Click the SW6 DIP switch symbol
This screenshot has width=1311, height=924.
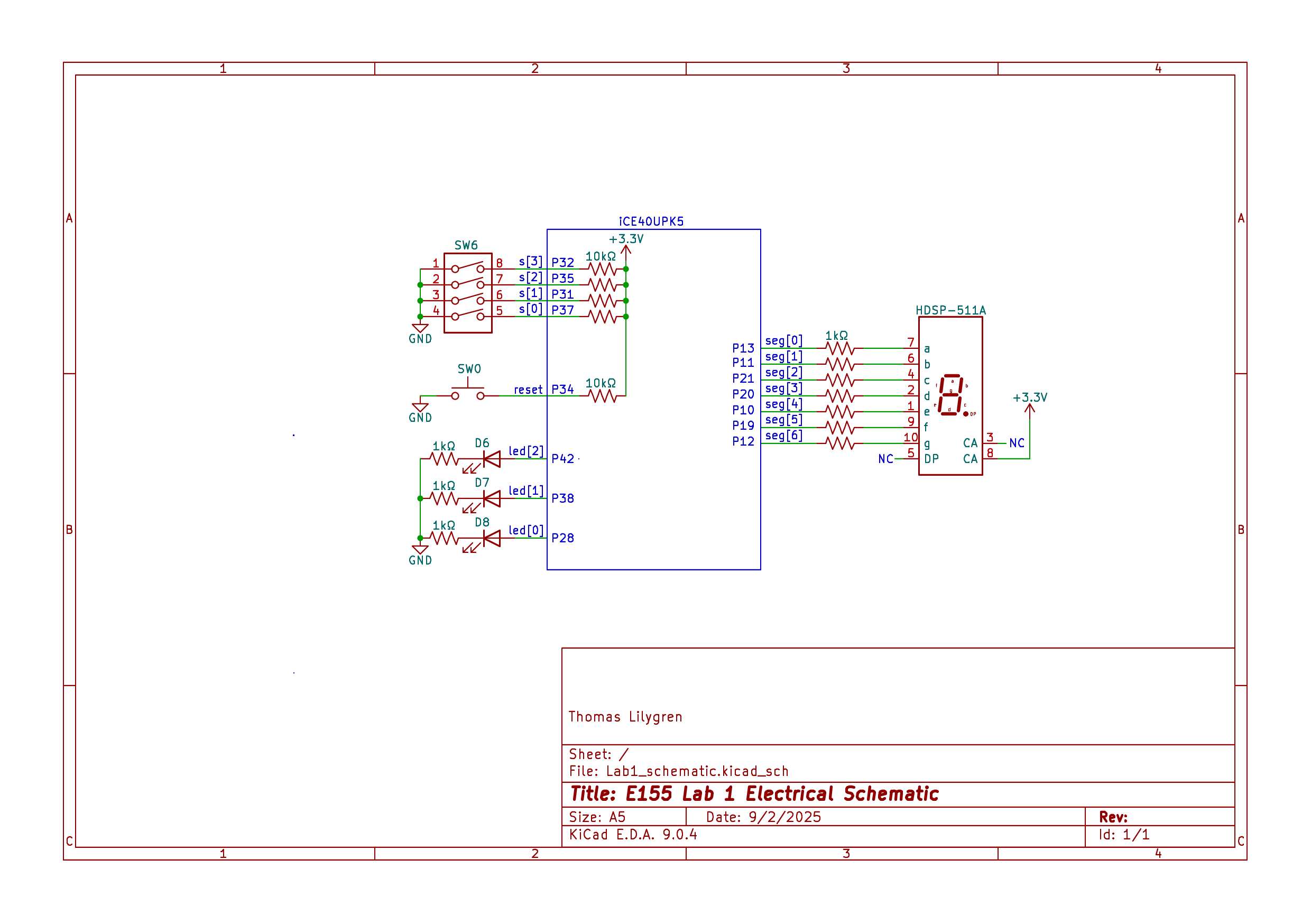coord(468,292)
